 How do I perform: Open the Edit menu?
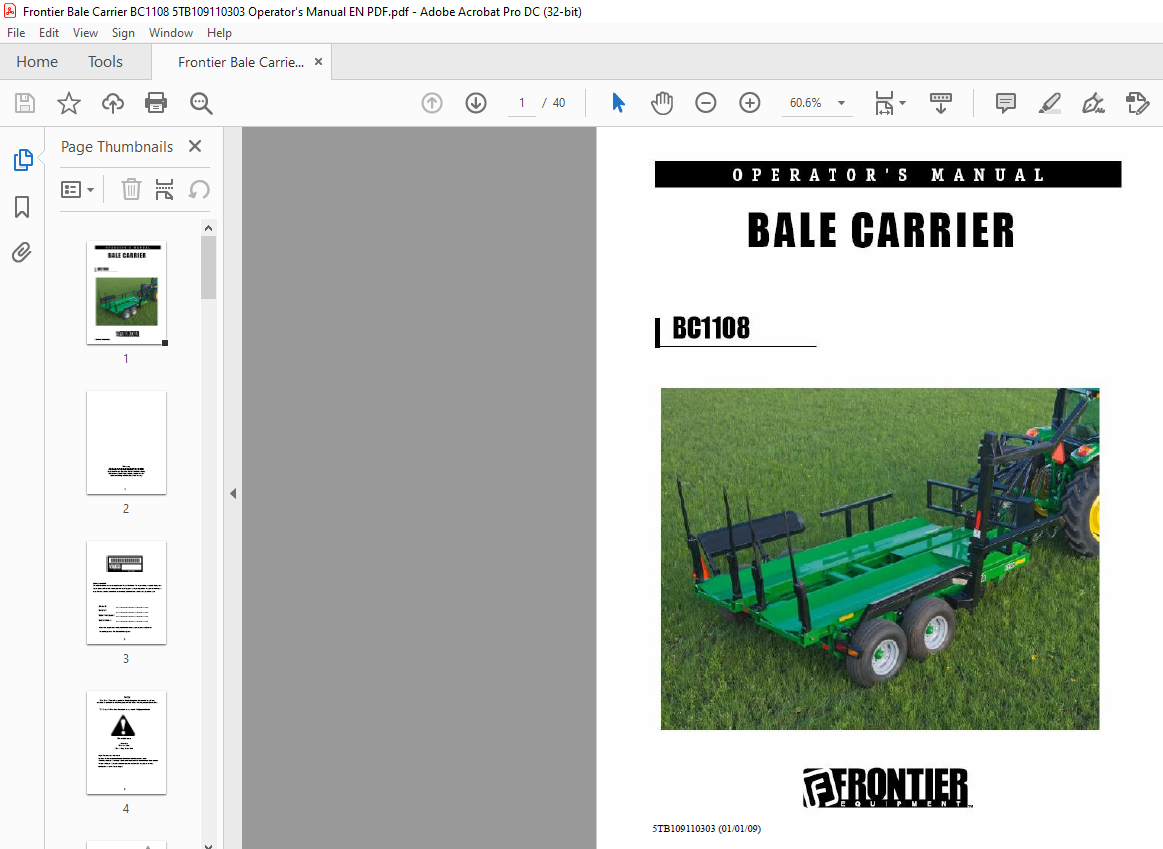pyautogui.click(x=49, y=33)
